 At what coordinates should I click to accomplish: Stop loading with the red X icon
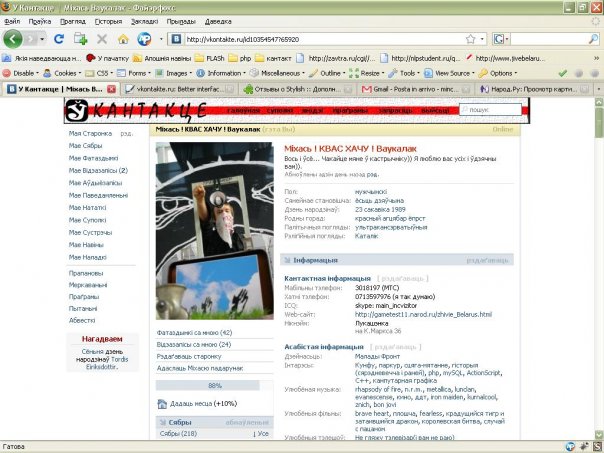tap(101, 39)
